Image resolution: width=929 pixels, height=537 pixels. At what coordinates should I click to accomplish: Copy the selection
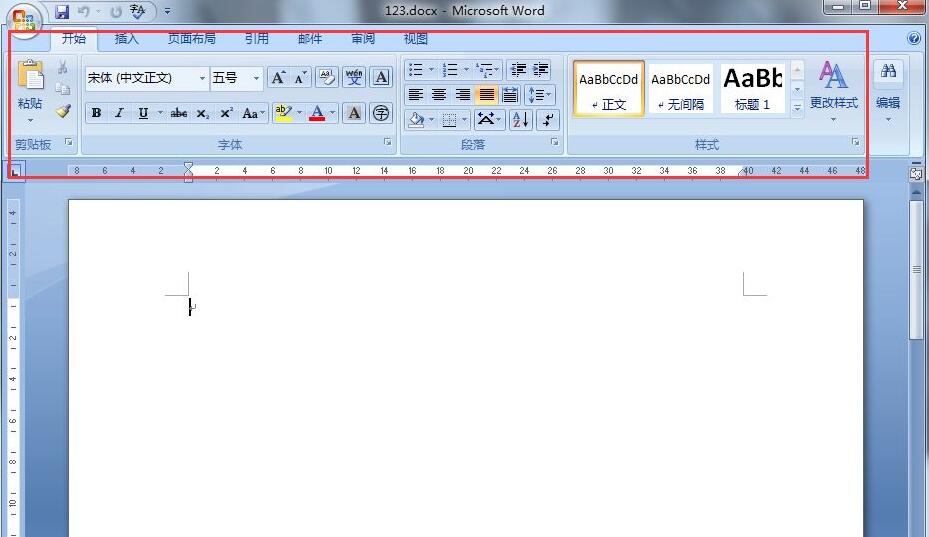[62, 89]
